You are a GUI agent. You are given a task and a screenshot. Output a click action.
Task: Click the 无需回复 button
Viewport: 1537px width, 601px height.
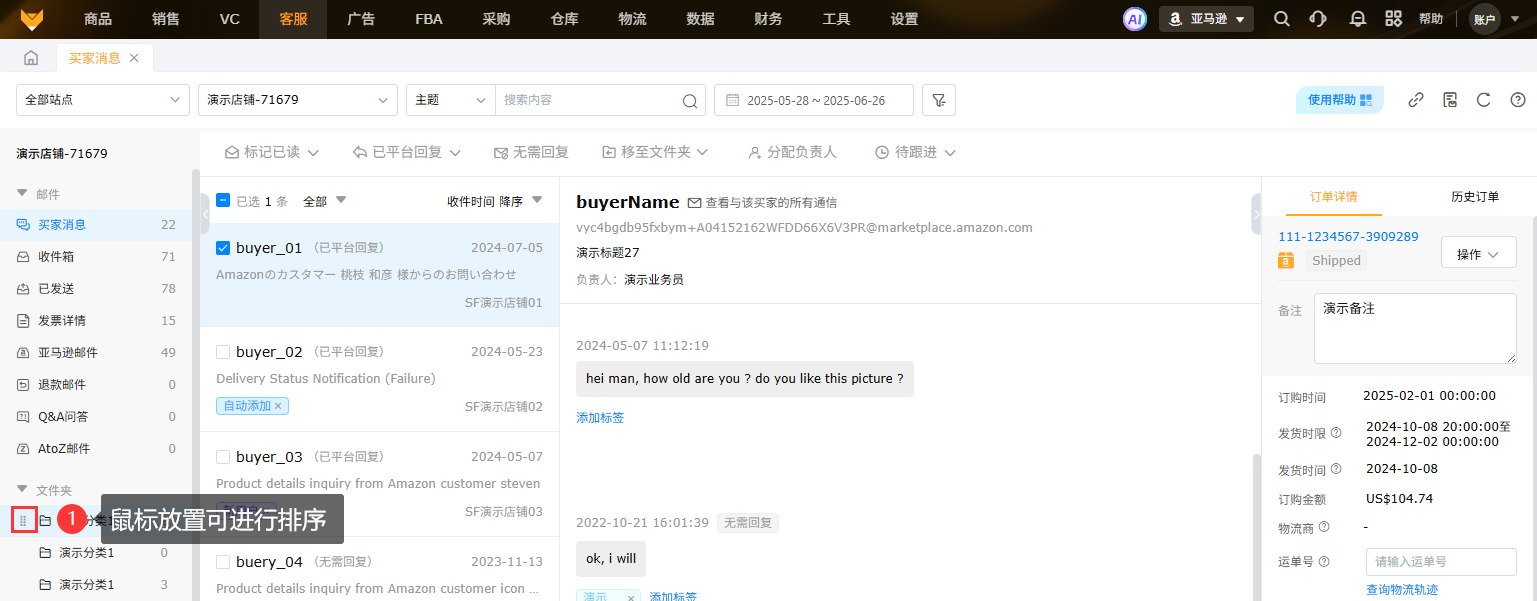click(x=531, y=152)
